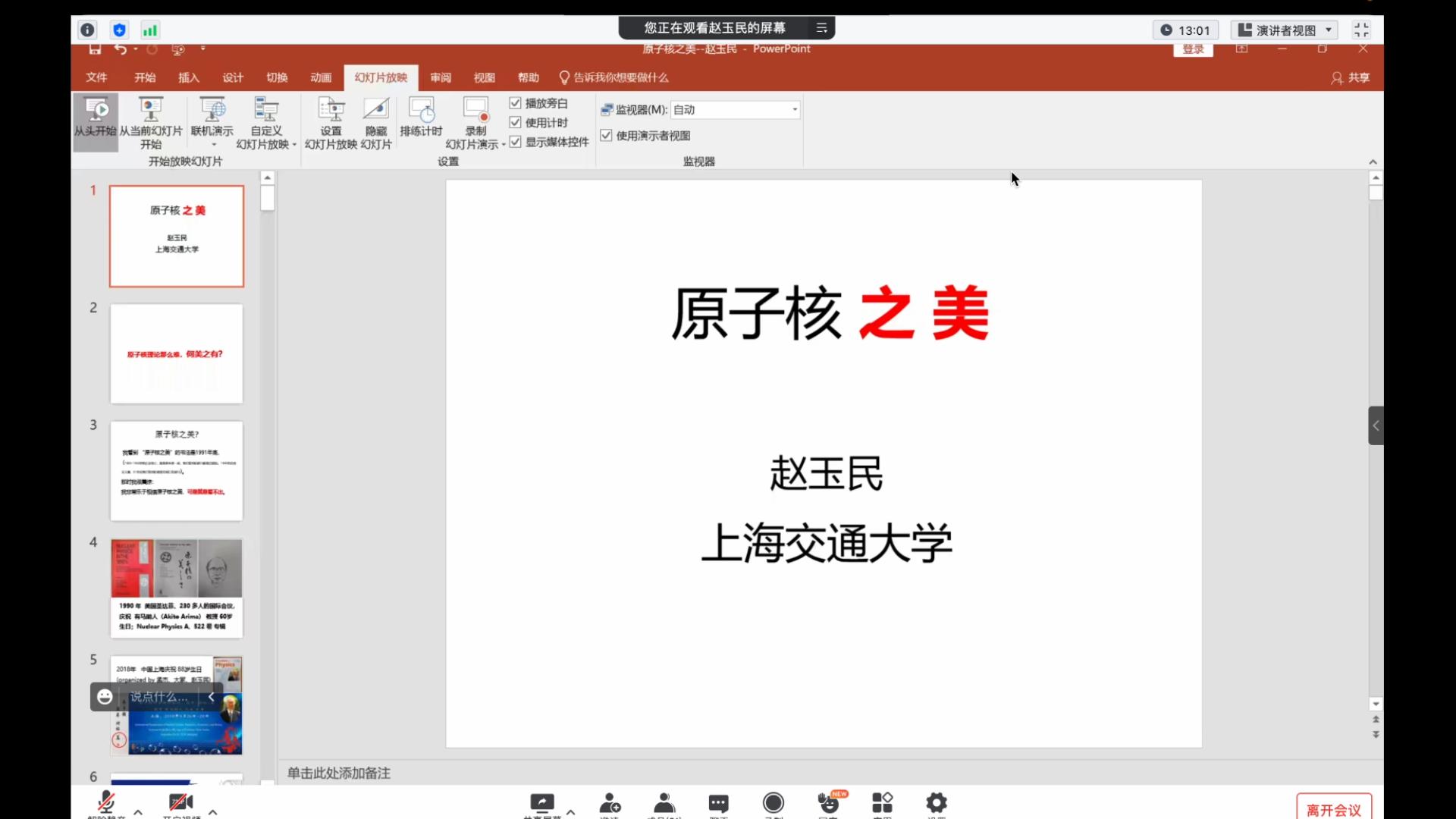Click the invite participants icon
The height and width of the screenshot is (819, 1456).
tap(610, 802)
